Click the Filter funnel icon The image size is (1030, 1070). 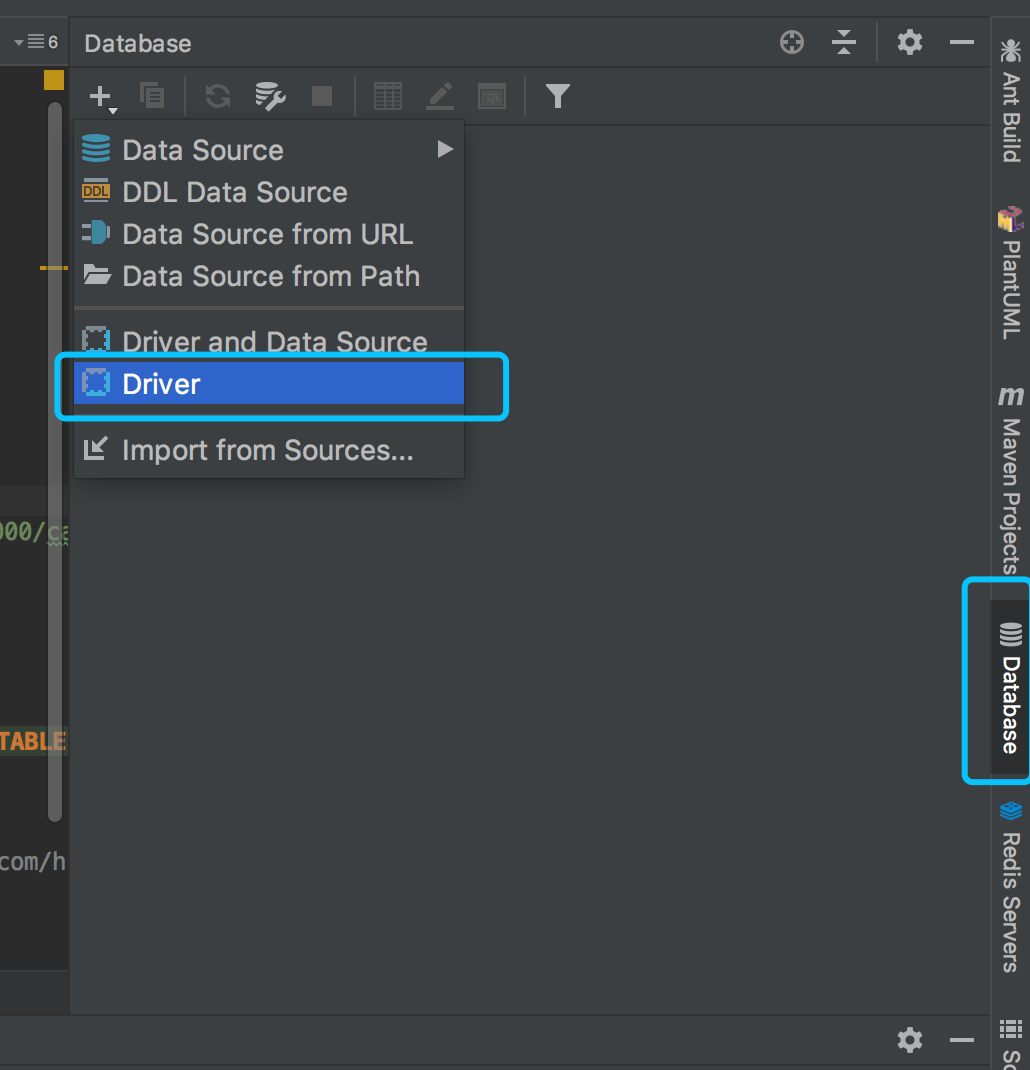[x=558, y=96]
